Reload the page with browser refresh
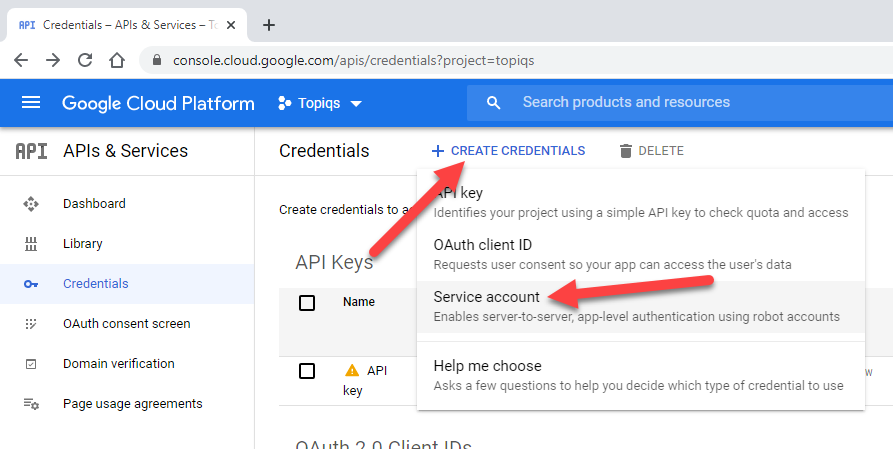Viewport: 893px width, 449px height. coord(85,60)
